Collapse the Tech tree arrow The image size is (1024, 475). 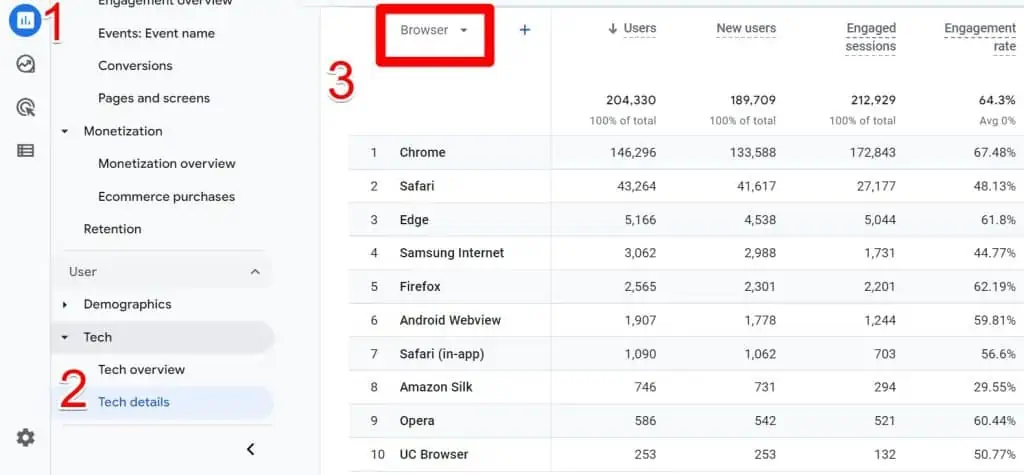pos(65,338)
